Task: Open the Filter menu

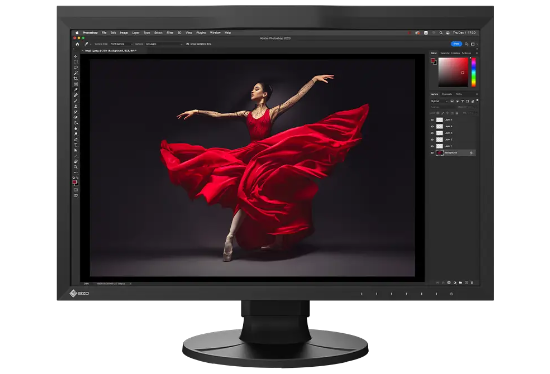Action: point(170,33)
